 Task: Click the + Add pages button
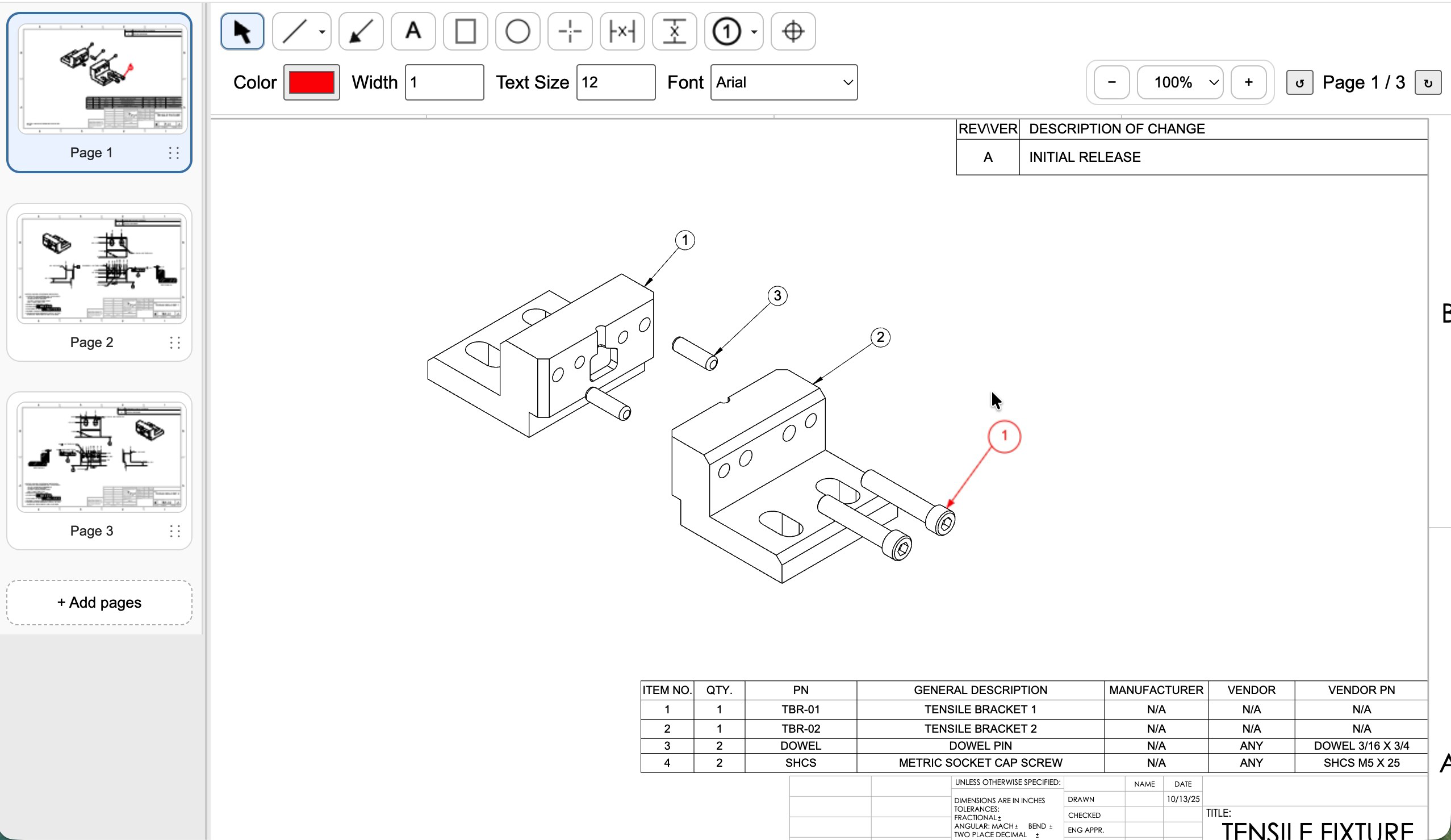pyautogui.click(x=98, y=602)
